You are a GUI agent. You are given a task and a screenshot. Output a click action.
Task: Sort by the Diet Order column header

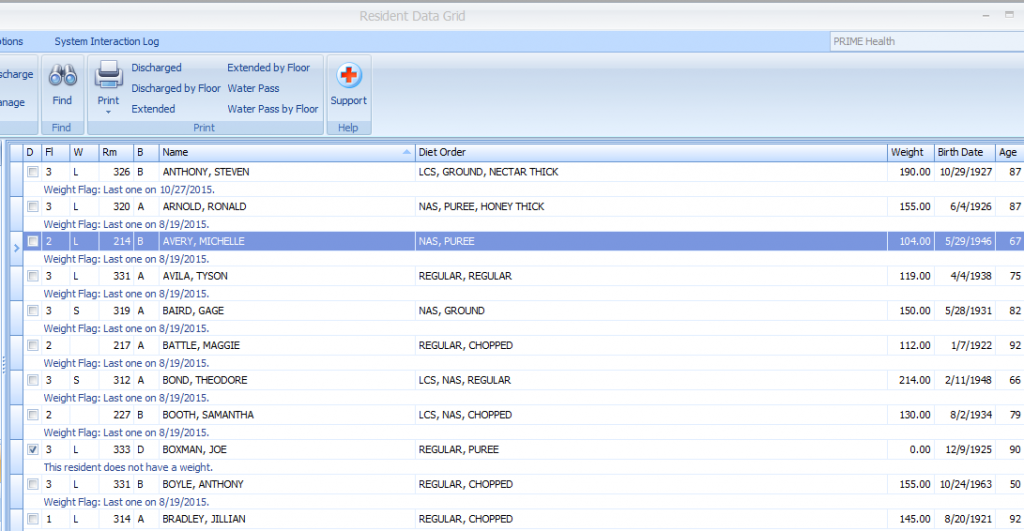(650, 153)
